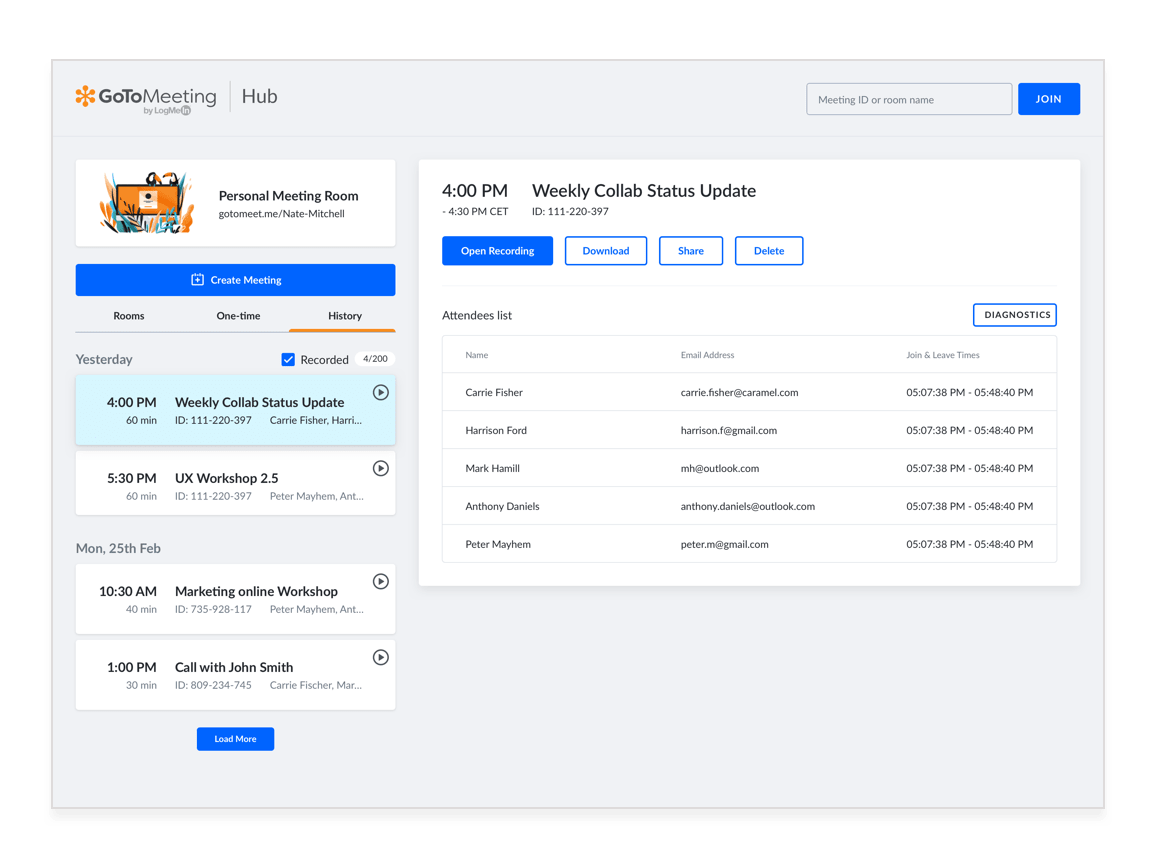This screenshot has height=868, width=1154.
Task: Open Diagnostics for the attendees list
Action: (x=1015, y=314)
